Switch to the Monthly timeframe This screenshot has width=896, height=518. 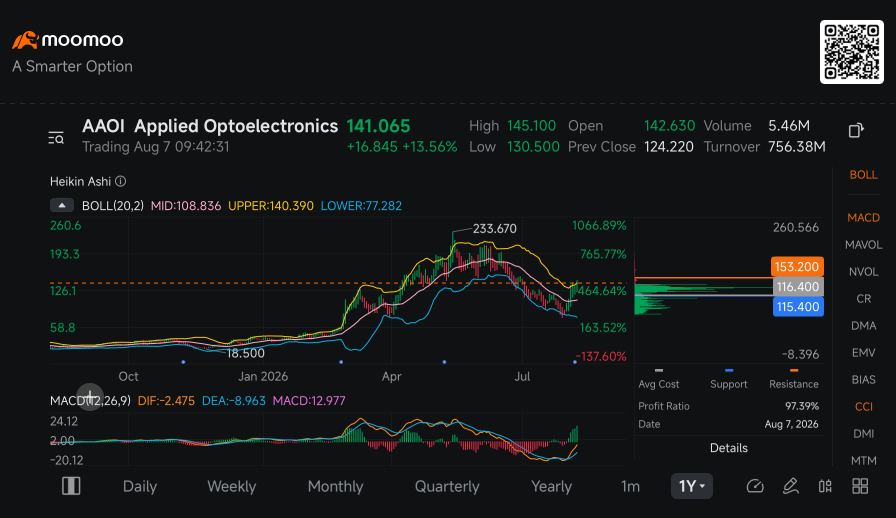[335, 487]
